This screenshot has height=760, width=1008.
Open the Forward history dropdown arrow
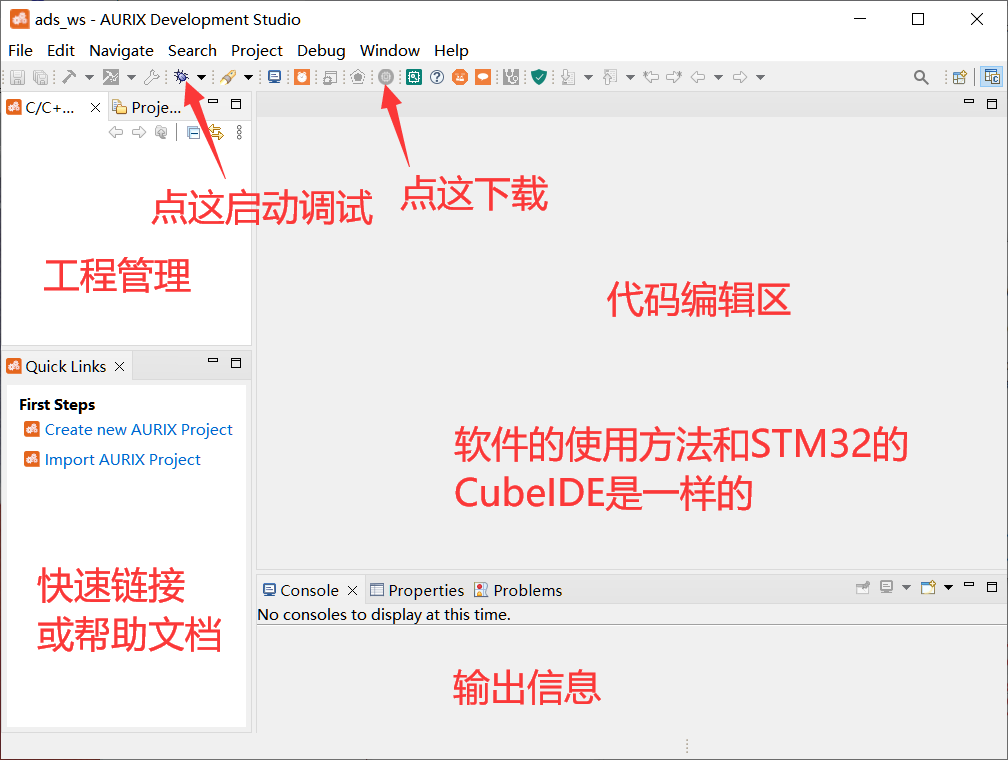point(760,77)
